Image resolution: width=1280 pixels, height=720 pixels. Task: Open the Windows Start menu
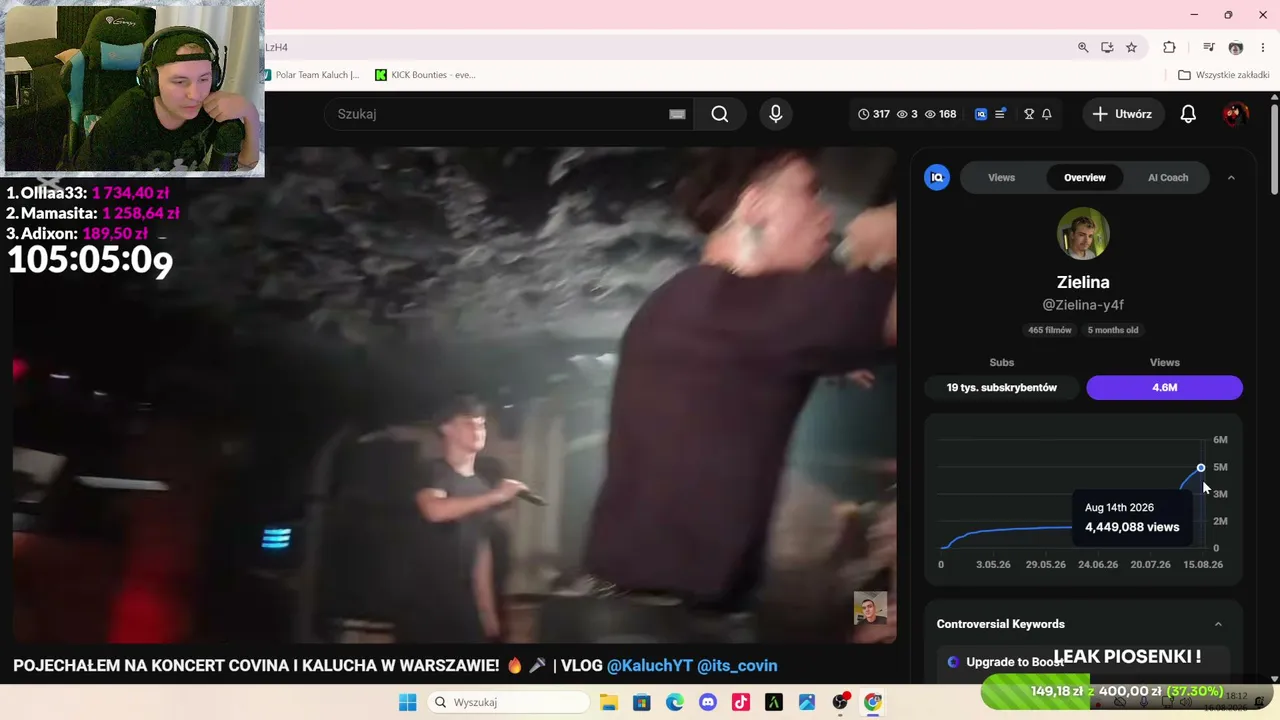407,702
